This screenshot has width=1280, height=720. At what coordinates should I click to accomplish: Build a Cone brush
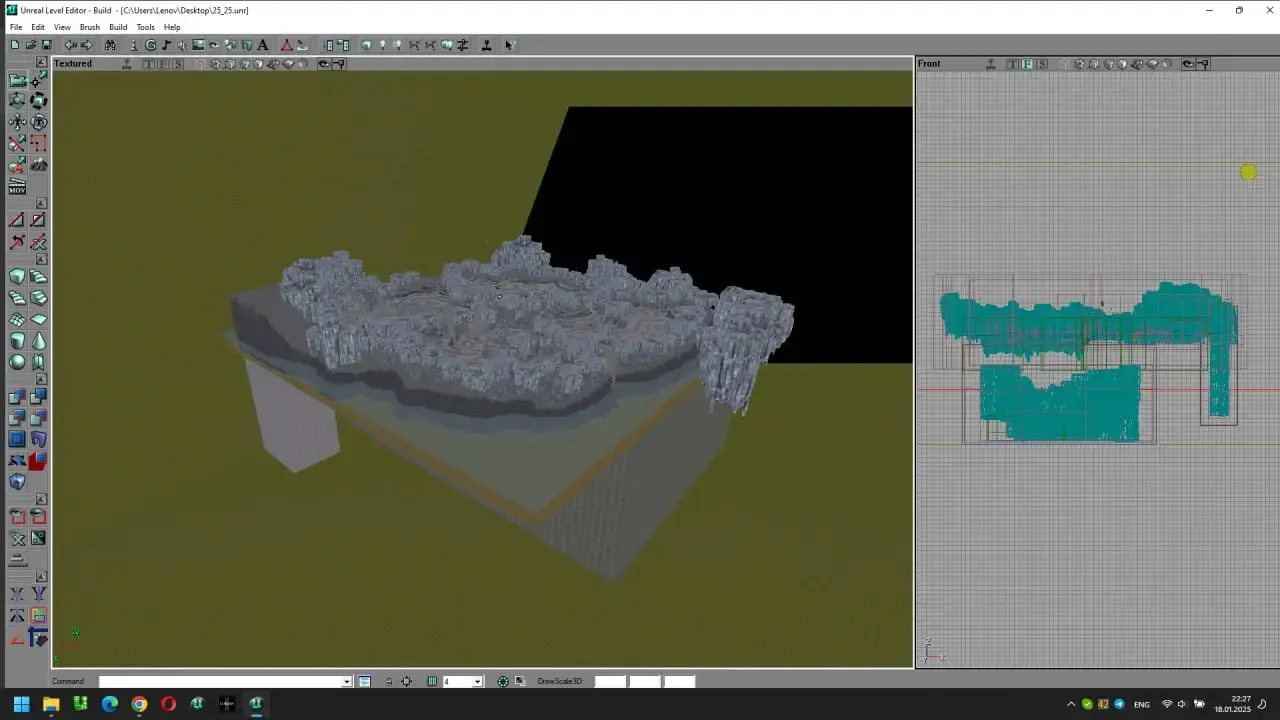(38, 340)
